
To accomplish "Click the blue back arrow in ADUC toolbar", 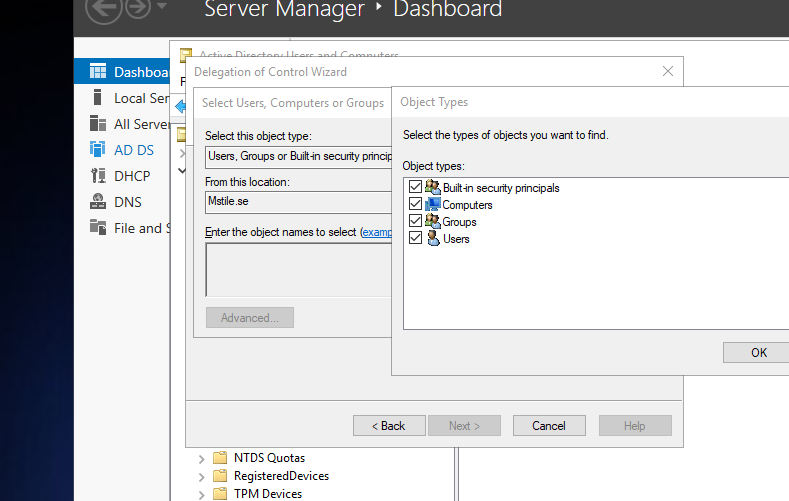I will point(180,106).
